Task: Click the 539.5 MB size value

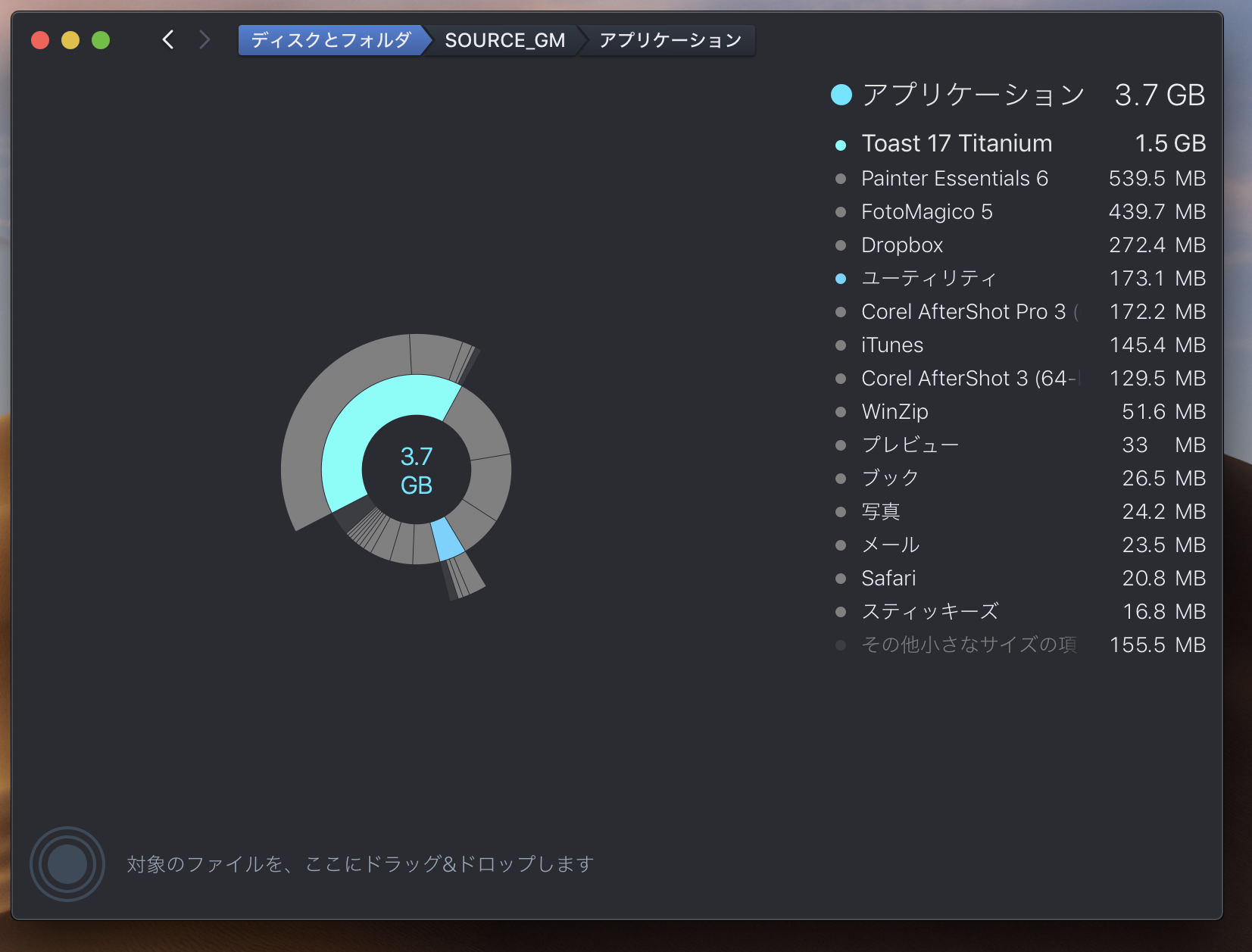Action: 1157,179
